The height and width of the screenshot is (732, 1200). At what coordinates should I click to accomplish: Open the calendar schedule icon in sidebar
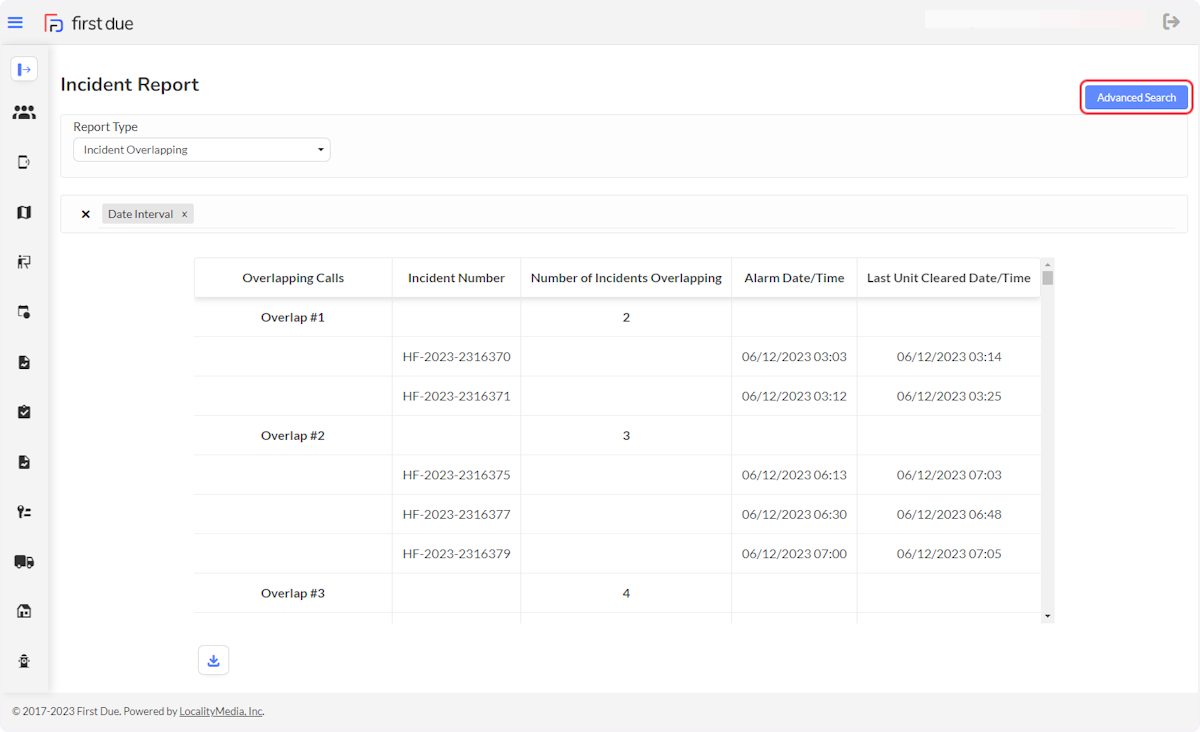[24, 312]
